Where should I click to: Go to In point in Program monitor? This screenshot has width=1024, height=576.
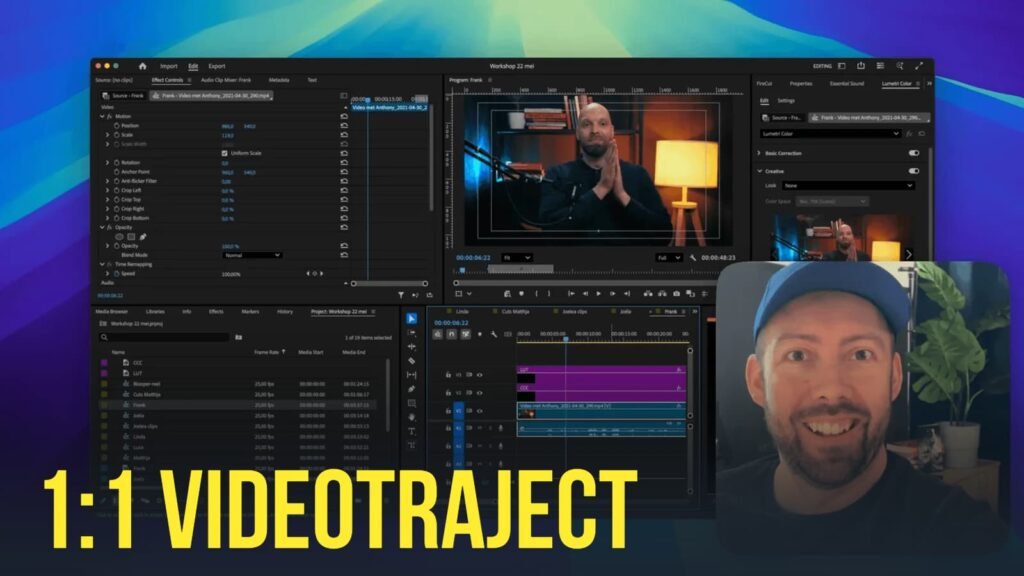571,294
